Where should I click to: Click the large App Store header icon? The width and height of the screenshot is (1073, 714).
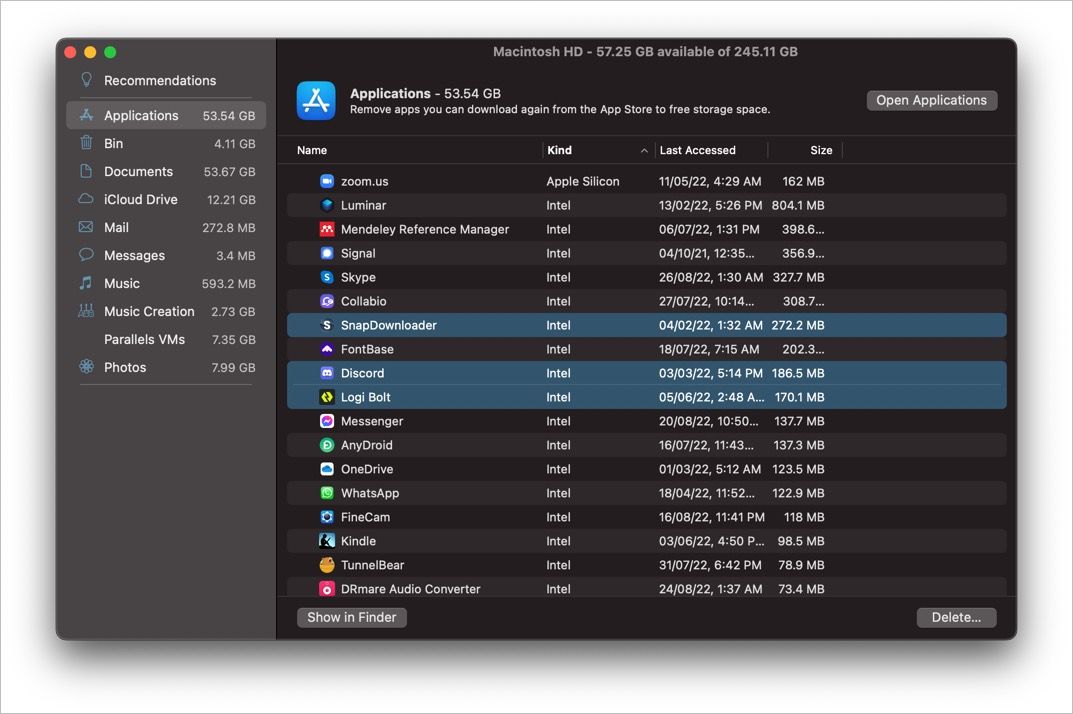point(316,101)
